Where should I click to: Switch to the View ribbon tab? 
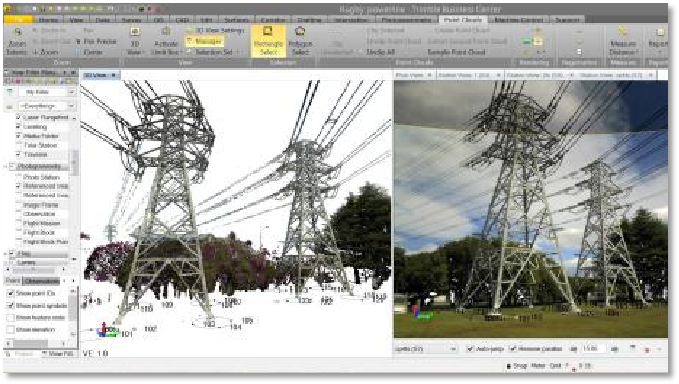point(76,19)
